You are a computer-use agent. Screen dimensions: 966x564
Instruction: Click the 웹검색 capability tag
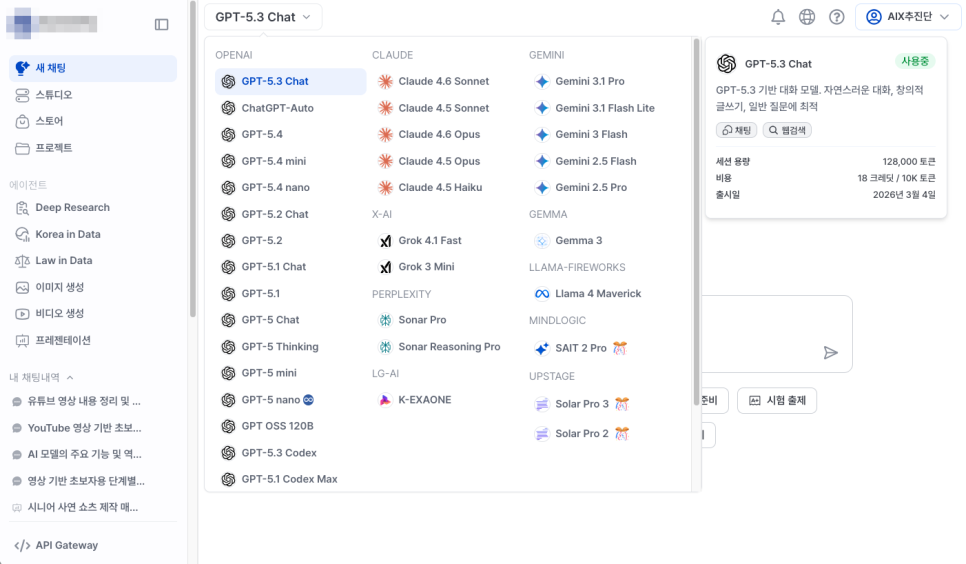click(787, 130)
